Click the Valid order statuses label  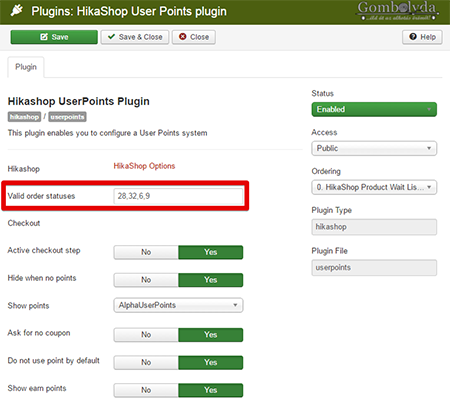pyautogui.click(x=41, y=196)
